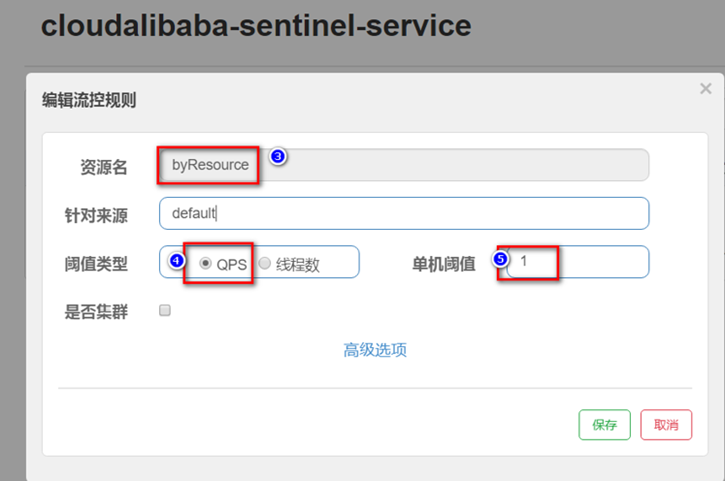This screenshot has height=481, width=725.
Task: Select the 线程数 radio button
Action: coord(264,263)
